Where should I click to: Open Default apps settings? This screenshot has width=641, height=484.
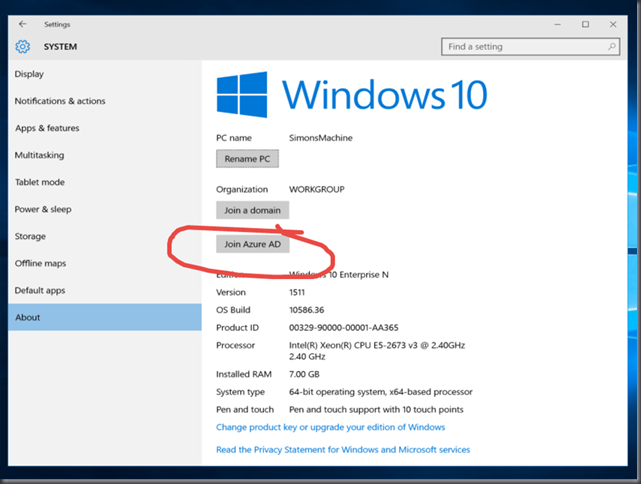click(105, 290)
